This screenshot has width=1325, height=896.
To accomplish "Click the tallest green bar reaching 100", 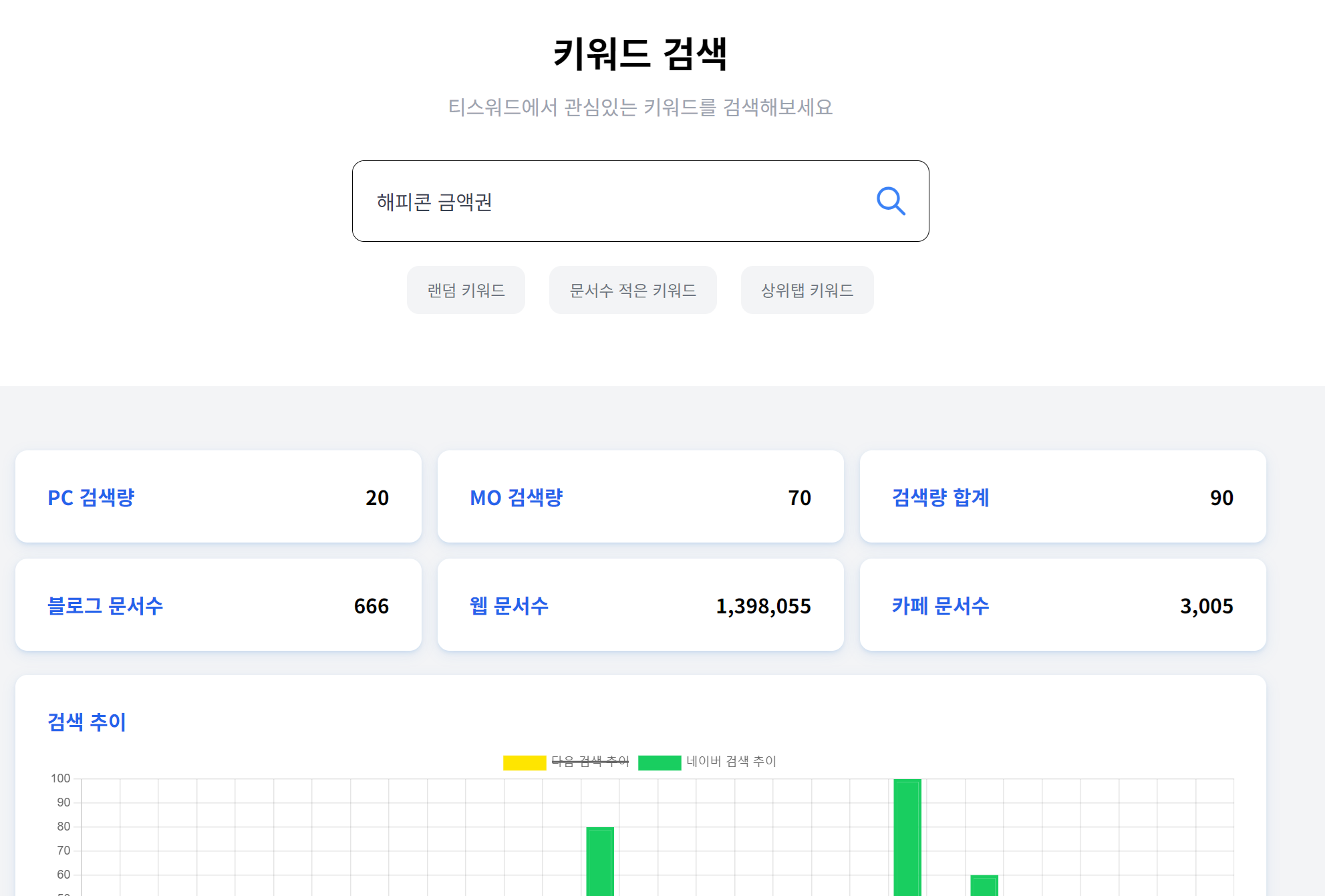I will [907, 839].
